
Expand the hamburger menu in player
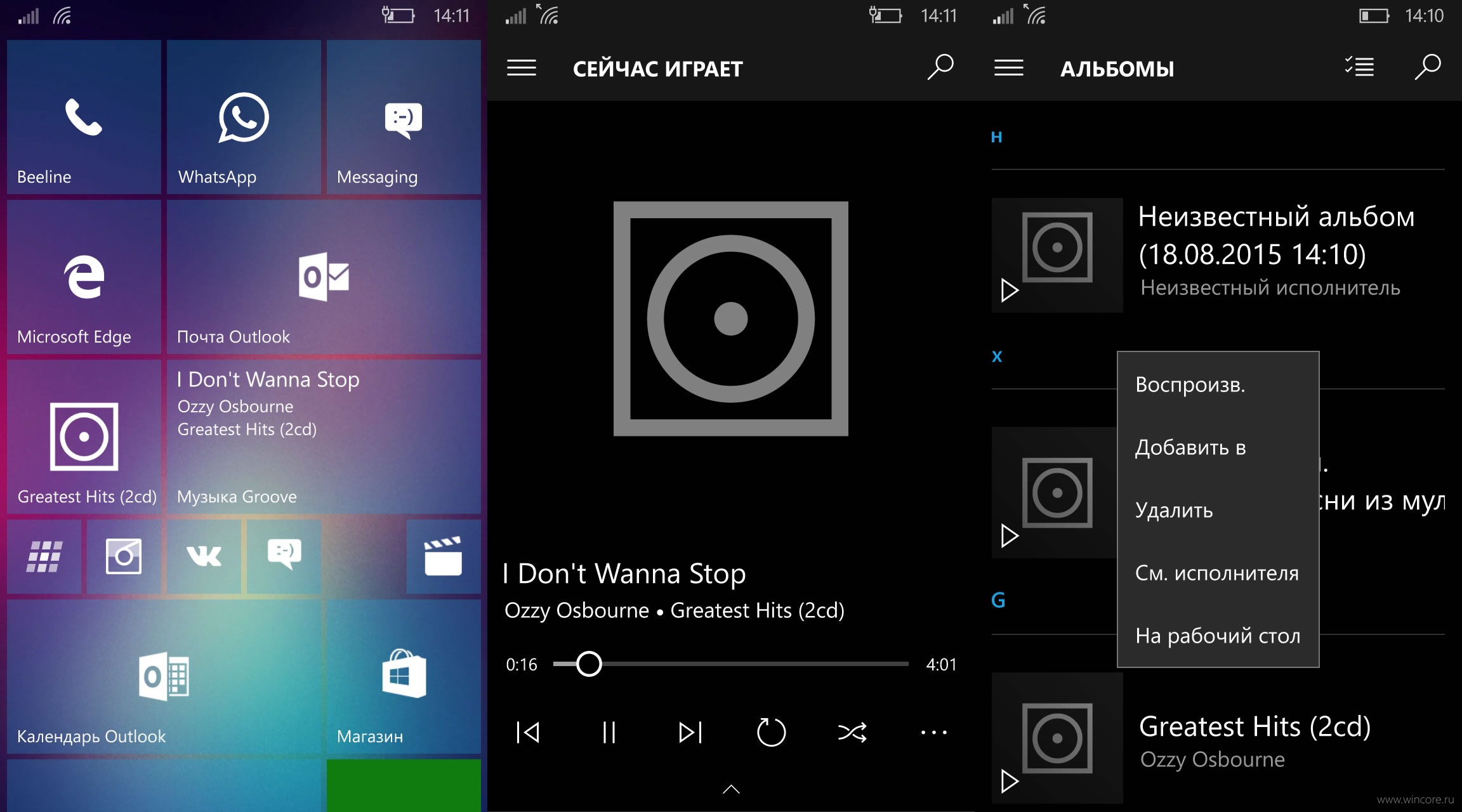click(x=523, y=68)
